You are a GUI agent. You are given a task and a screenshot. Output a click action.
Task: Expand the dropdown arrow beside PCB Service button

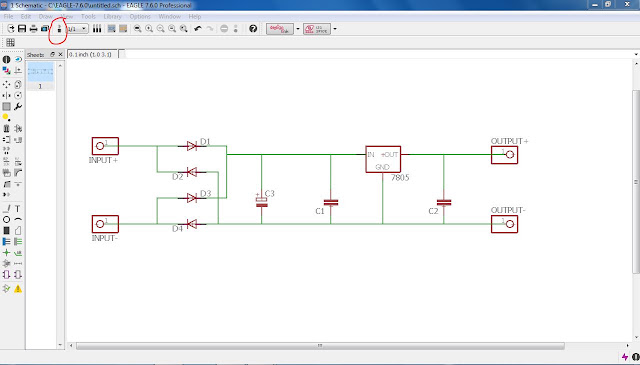pyautogui.click(x=335, y=29)
